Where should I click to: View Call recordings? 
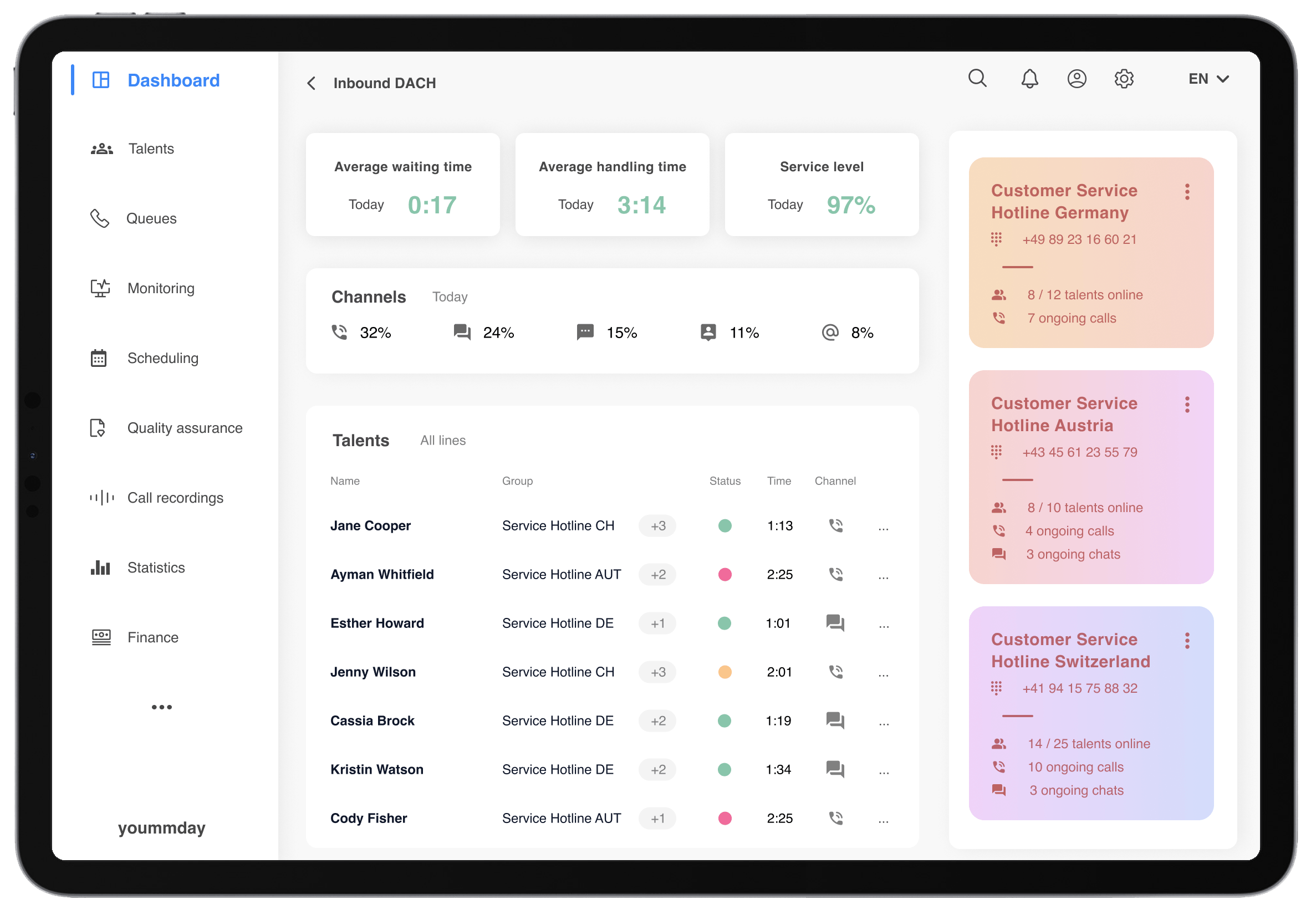(x=175, y=498)
